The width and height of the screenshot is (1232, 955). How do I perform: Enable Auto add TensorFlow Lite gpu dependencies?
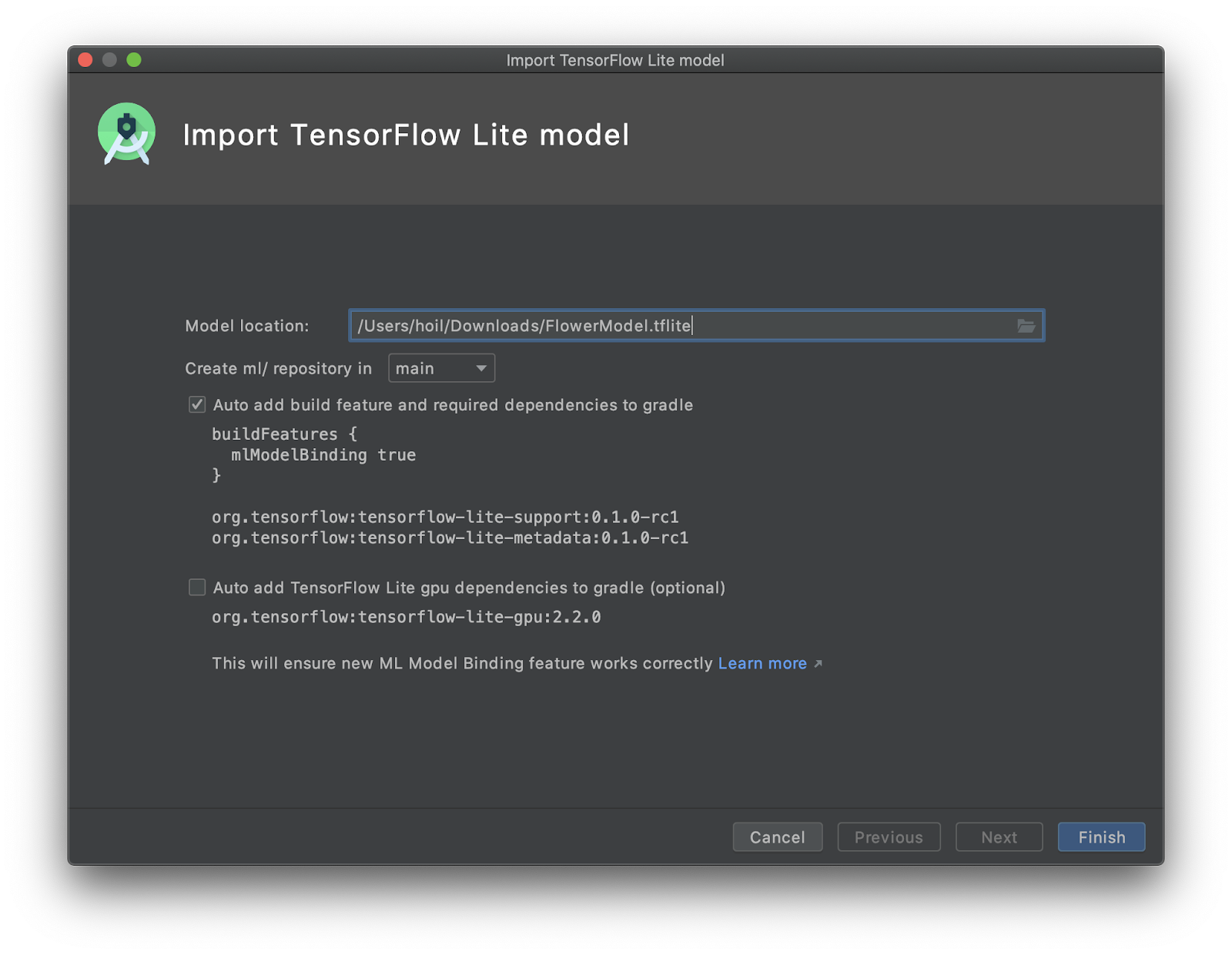point(197,588)
